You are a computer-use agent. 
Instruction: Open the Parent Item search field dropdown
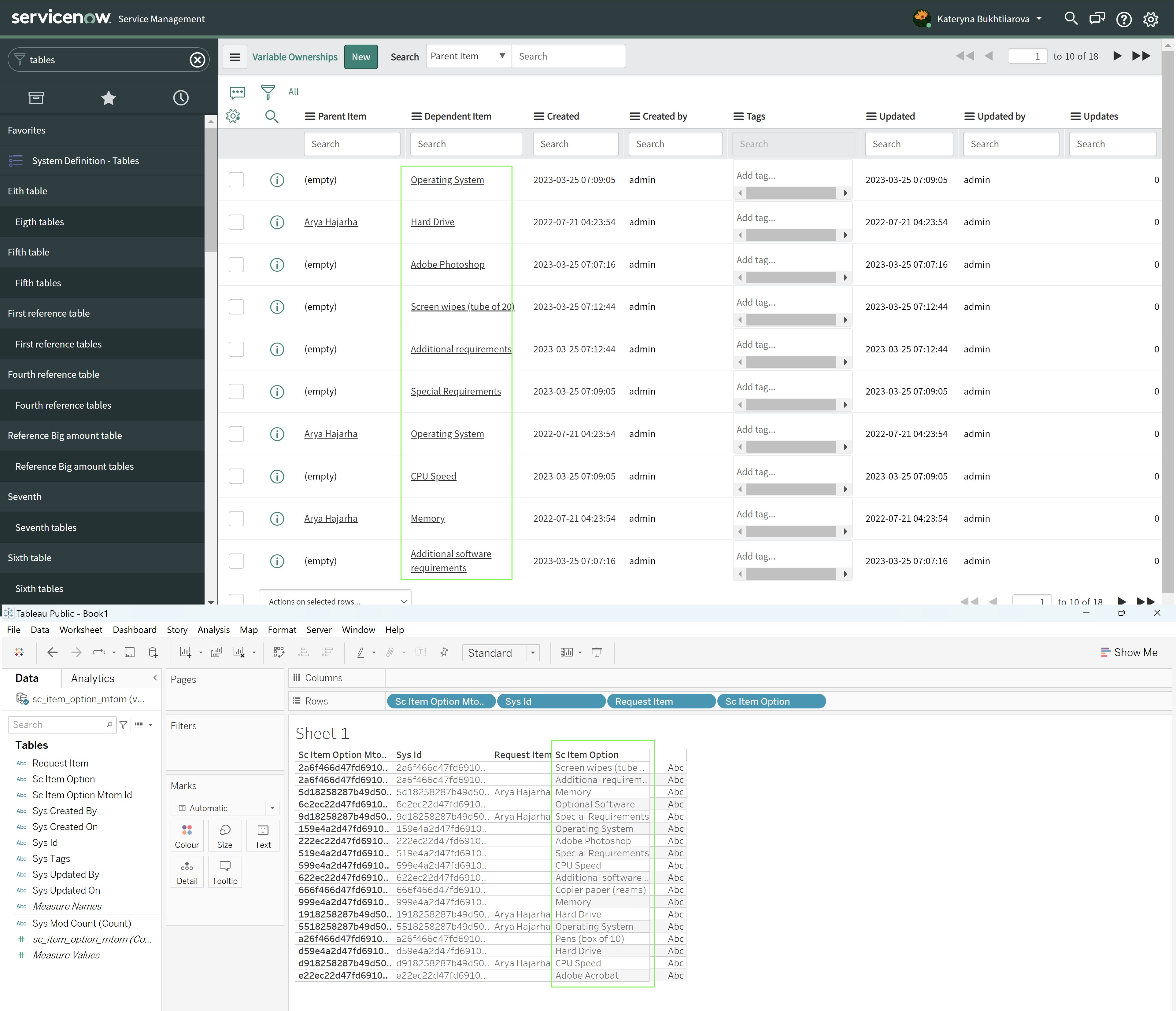pyautogui.click(x=468, y=56)
